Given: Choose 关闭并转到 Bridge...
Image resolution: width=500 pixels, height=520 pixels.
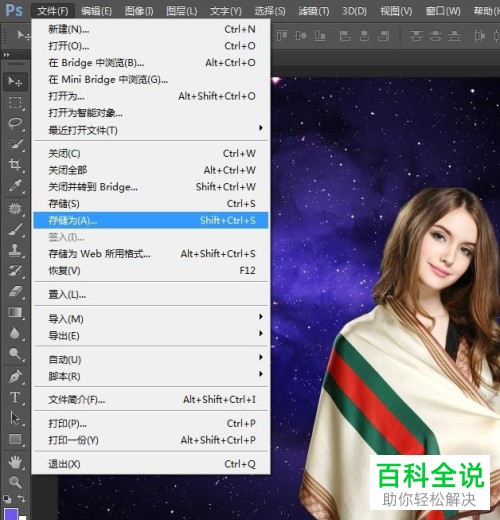Looking at the screenshot, I should [x=151, y=187].
